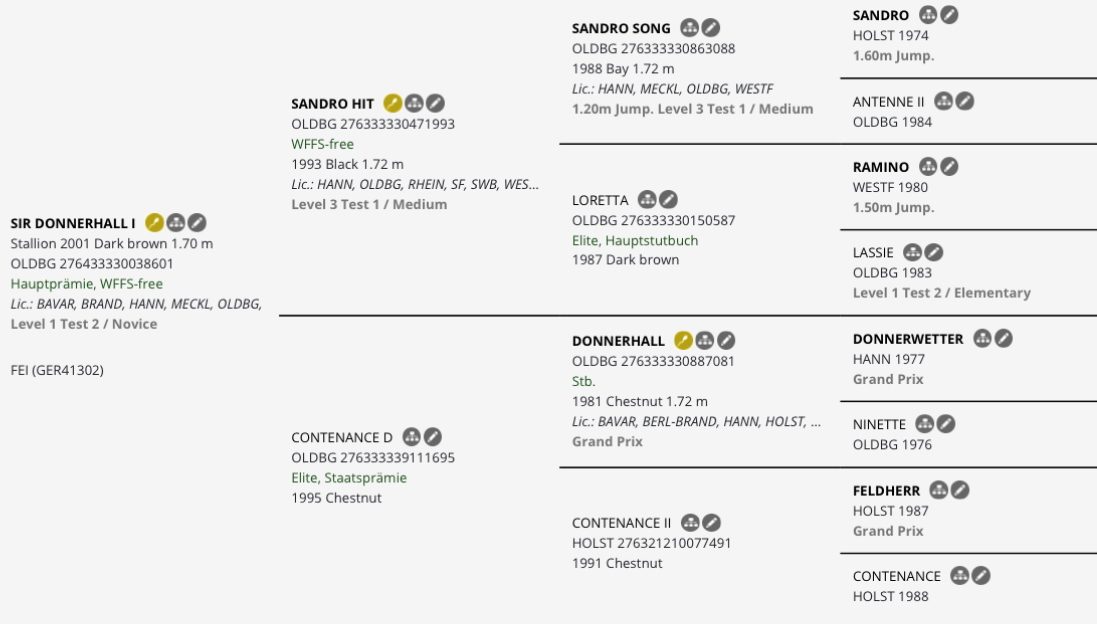Open pedigree tree icon for LASSIE
Viewport: 1097px width, 624px height.
point(913,253)
